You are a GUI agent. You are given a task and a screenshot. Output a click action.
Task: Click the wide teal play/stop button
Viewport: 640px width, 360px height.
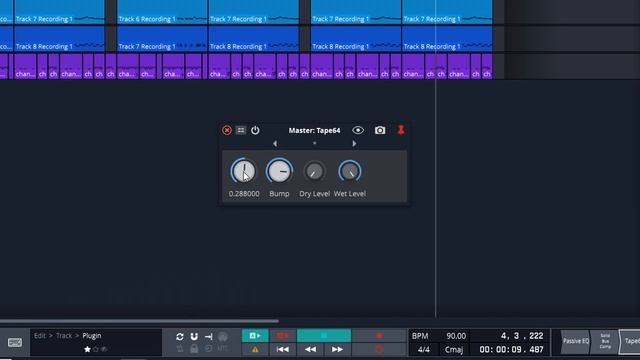click(324, 336)
